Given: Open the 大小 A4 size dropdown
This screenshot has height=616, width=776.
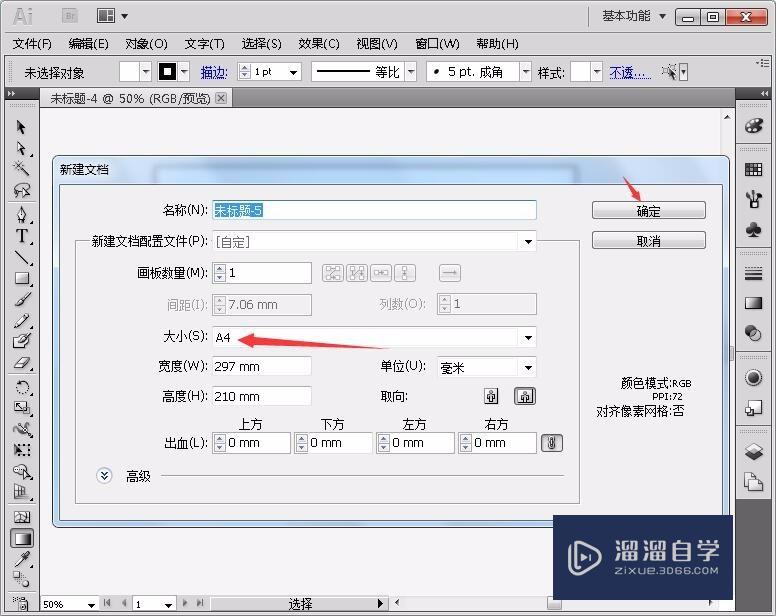Looking at the screenshot, I should coord(528,337).
